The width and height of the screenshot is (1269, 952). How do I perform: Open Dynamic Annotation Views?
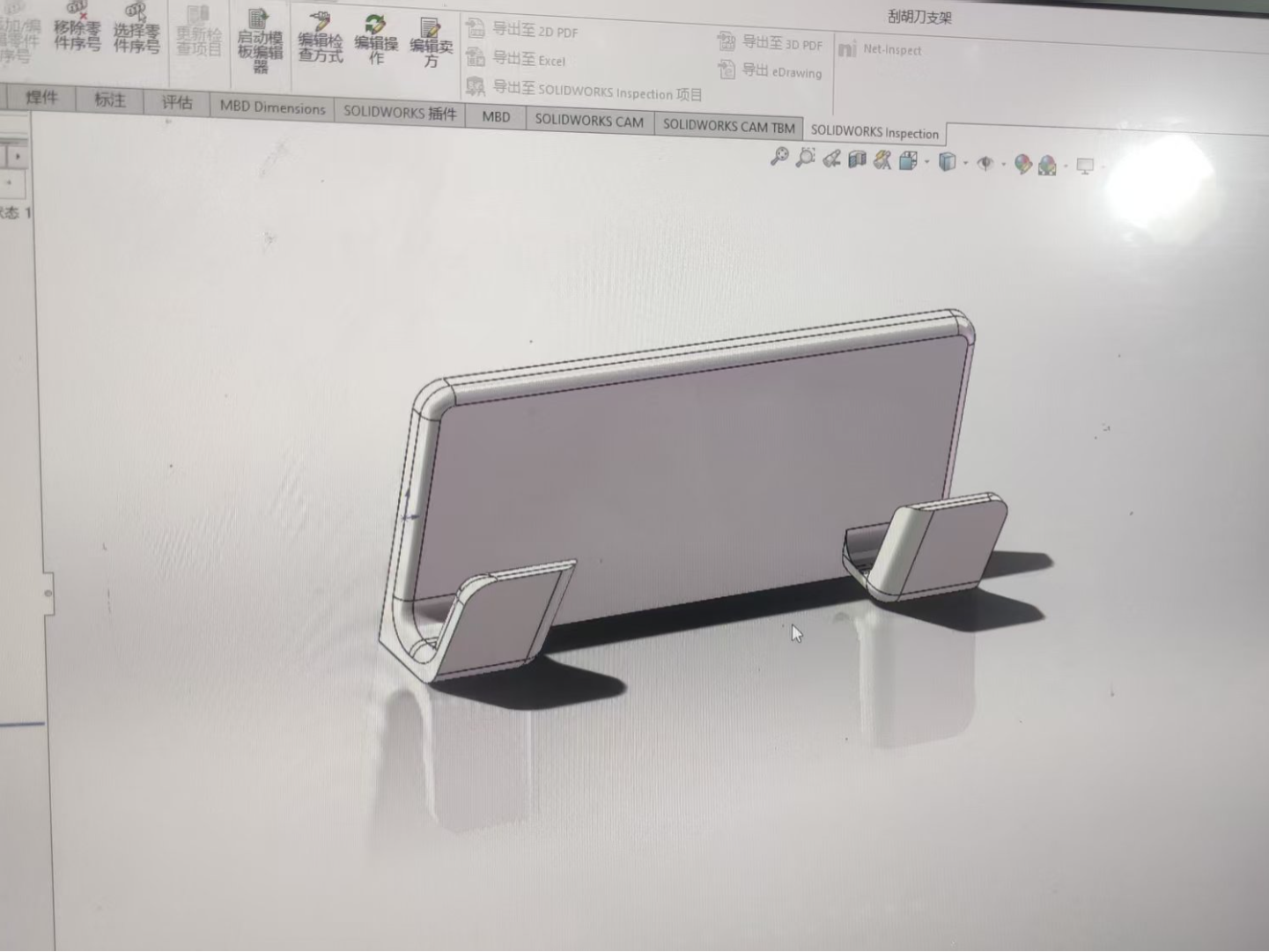(882, 160)
